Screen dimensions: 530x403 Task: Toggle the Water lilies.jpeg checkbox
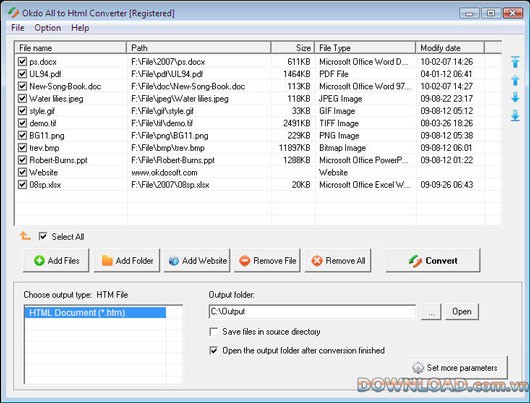(22, 98)
